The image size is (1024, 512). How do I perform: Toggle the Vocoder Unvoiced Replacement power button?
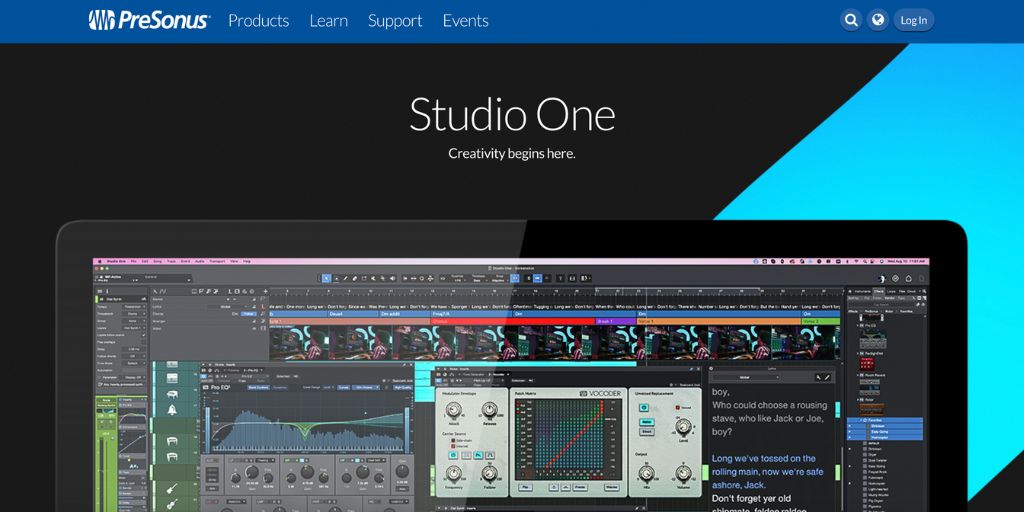(644, 408)
